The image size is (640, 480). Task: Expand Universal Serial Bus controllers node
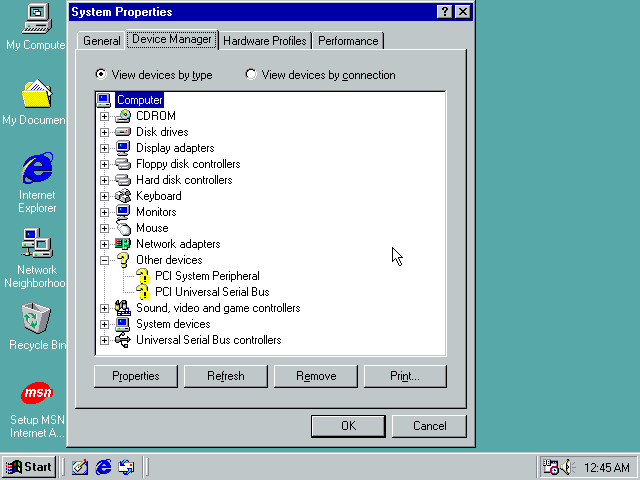click(104, 340)
